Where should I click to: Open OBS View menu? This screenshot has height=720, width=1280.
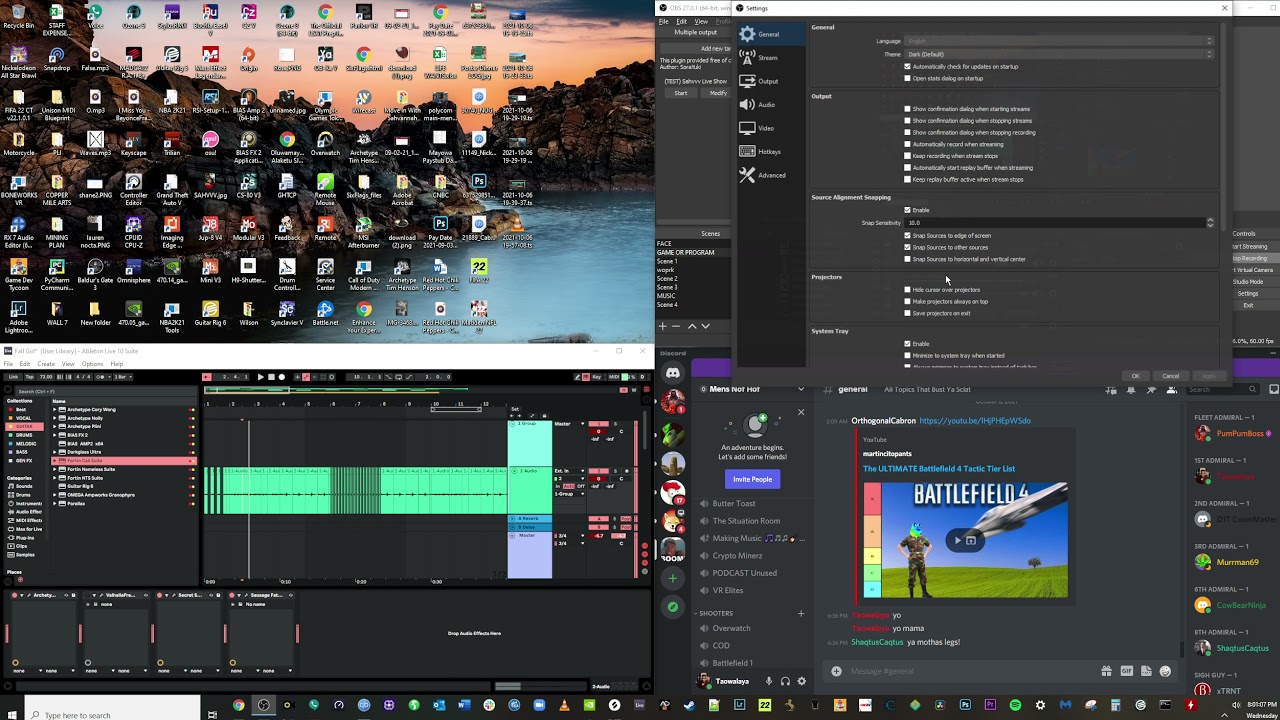point(701,21)
